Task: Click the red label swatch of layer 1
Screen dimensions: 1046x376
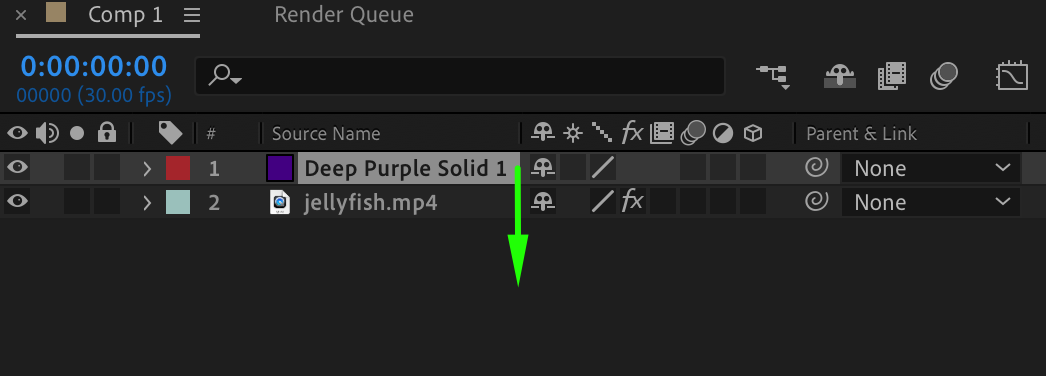Action: click(178, 168)
